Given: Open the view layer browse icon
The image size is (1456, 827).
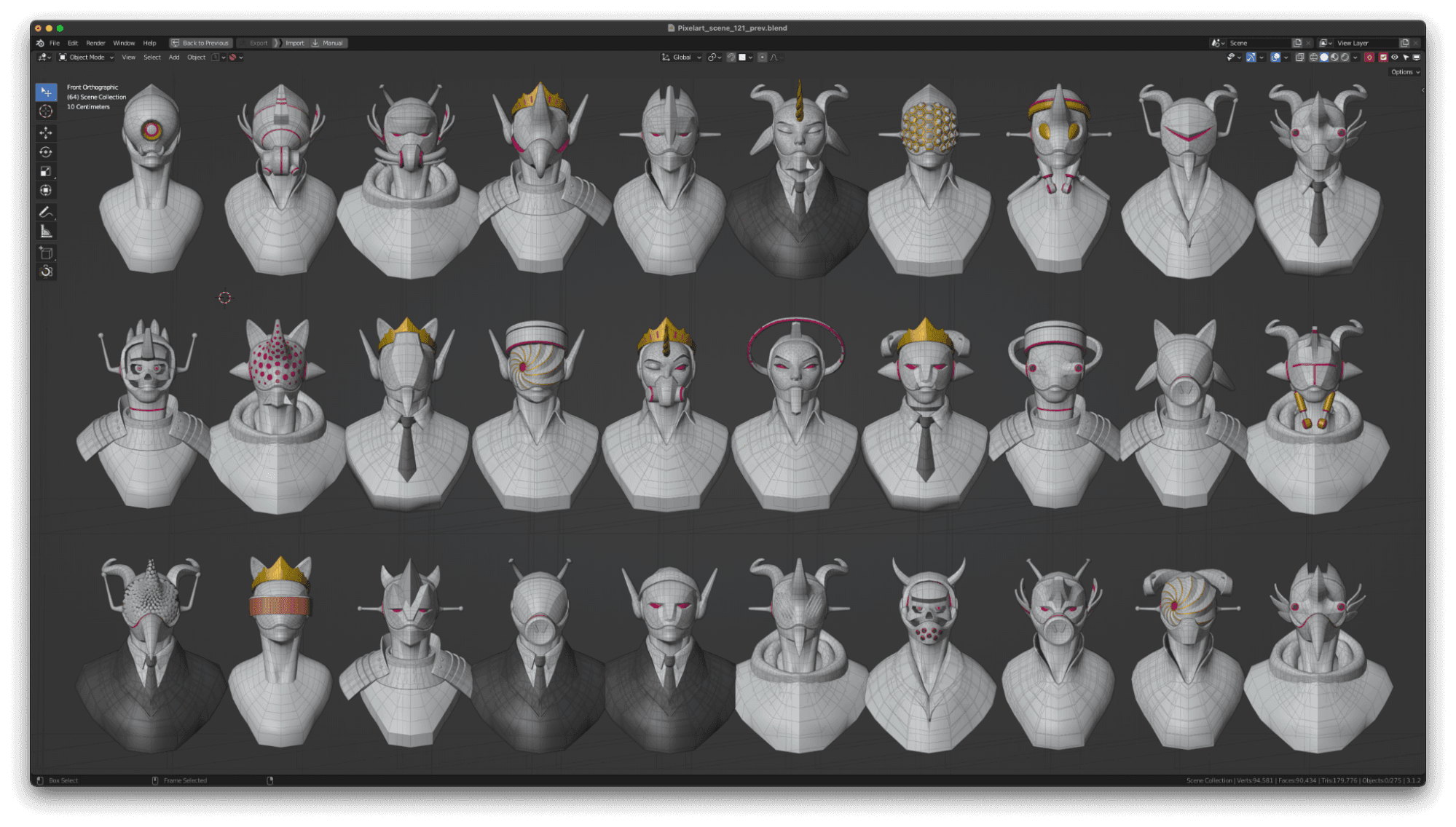Looking at the screenshot, I should pos(1326,43).
